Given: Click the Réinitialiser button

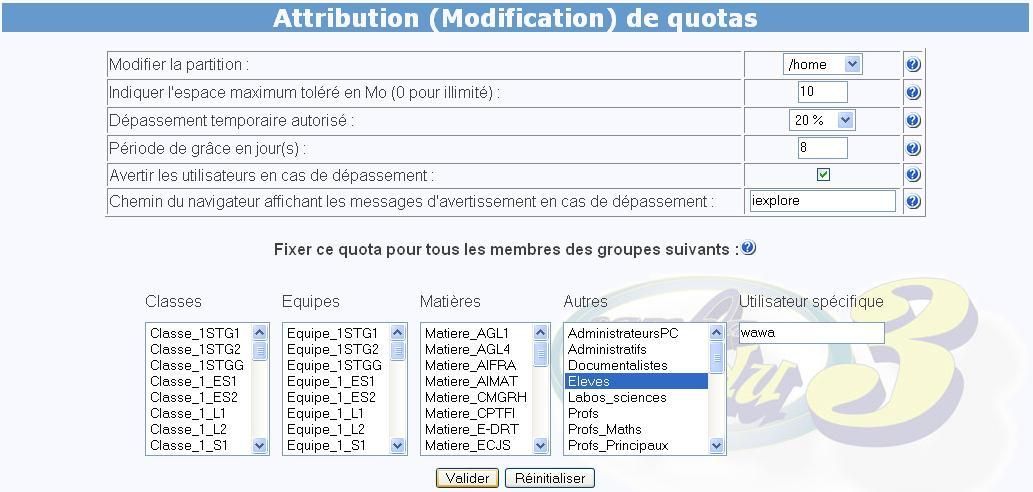Looking at the screenshot, I should 550,478.
